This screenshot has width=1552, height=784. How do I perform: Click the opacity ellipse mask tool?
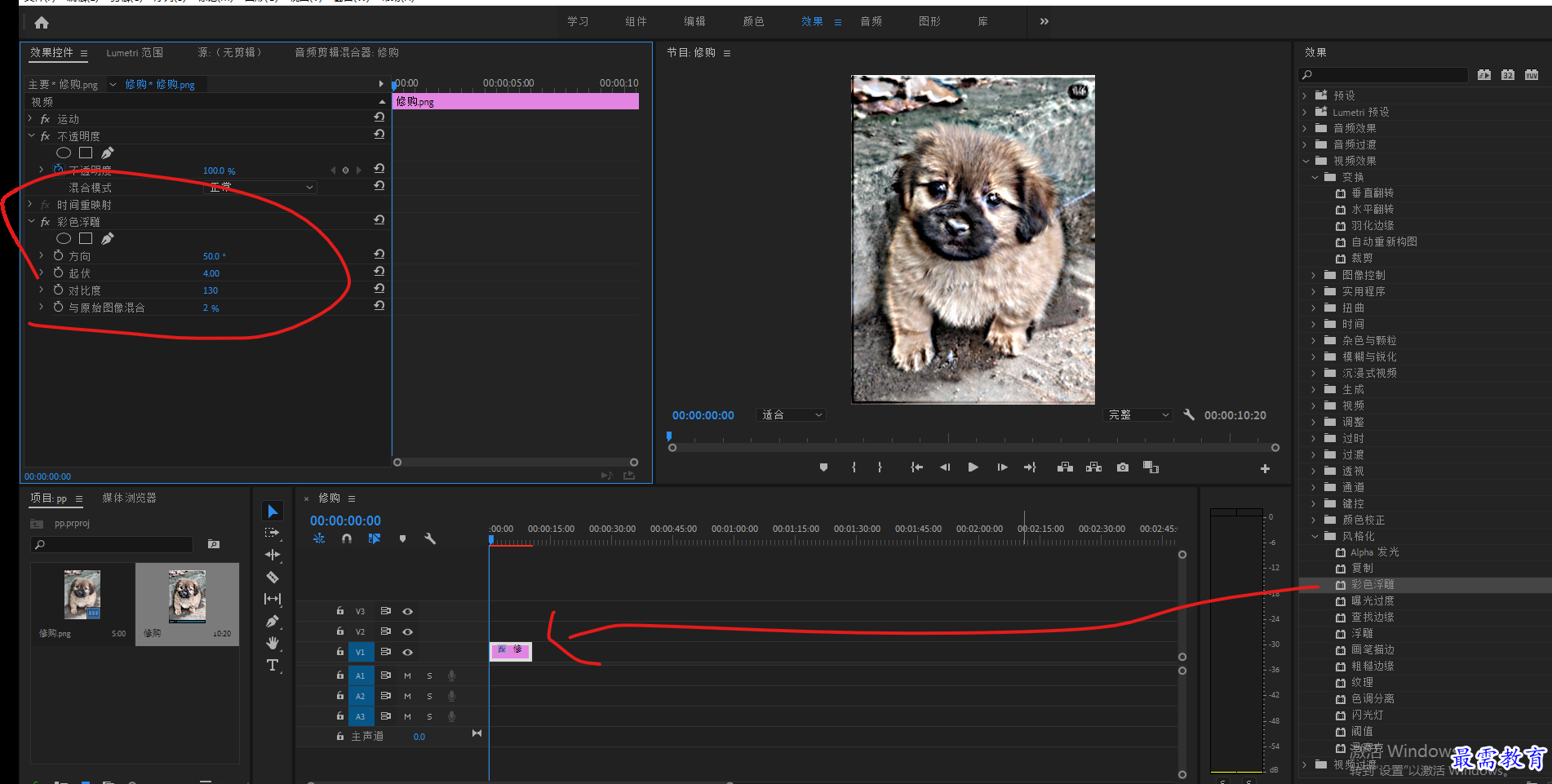pyautogui.click(x=64, y=153)
